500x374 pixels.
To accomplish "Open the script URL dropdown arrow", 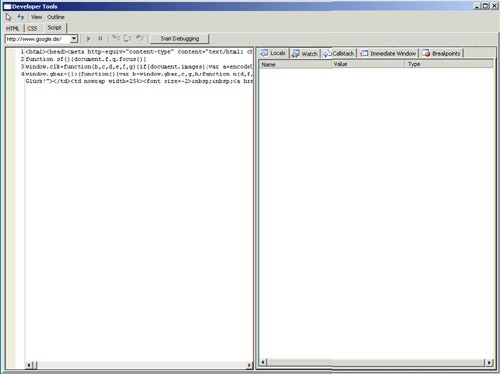I will pyautogui.click(x=74, y=39).
